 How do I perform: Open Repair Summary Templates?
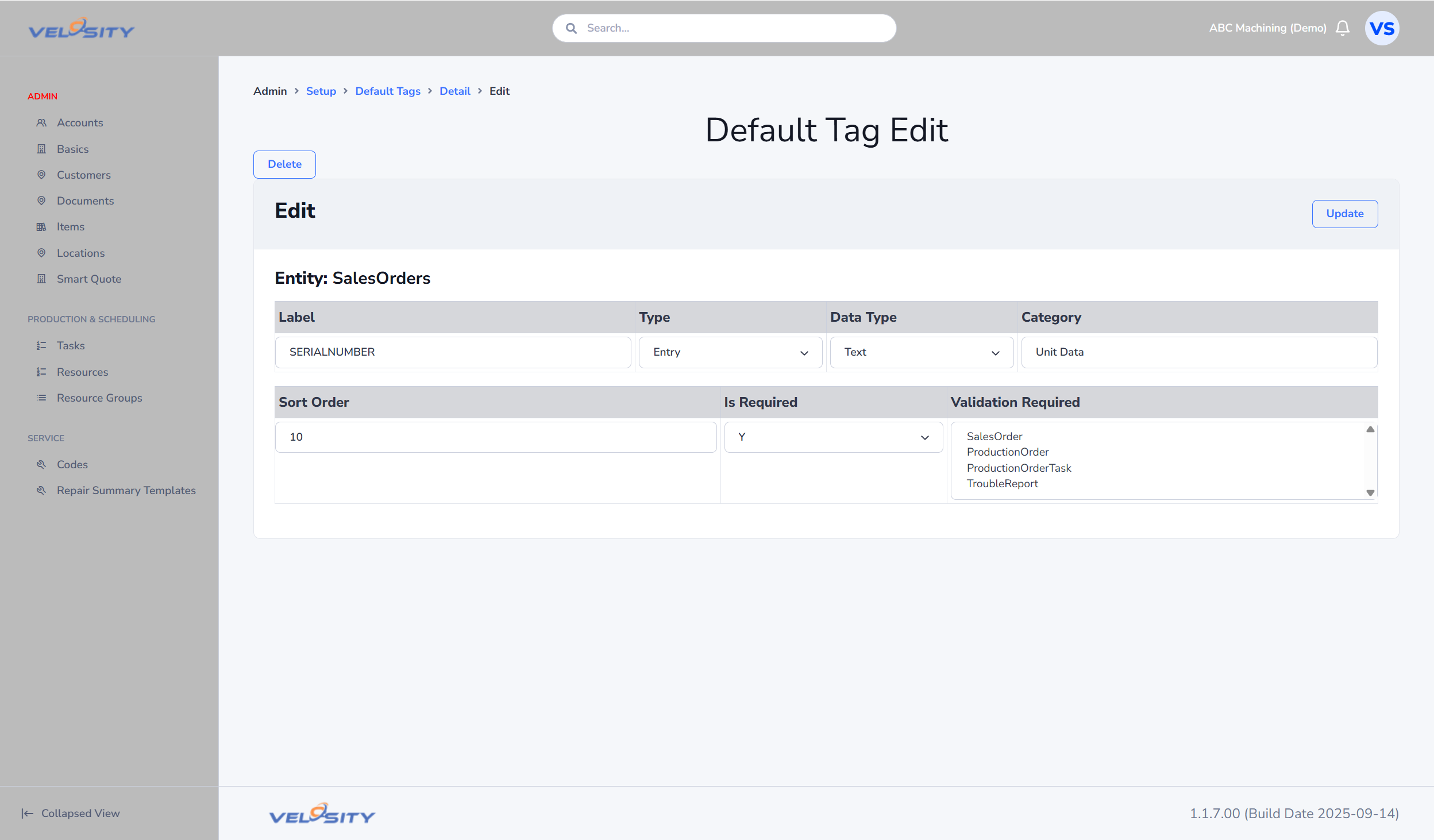[x=126, y=490]
